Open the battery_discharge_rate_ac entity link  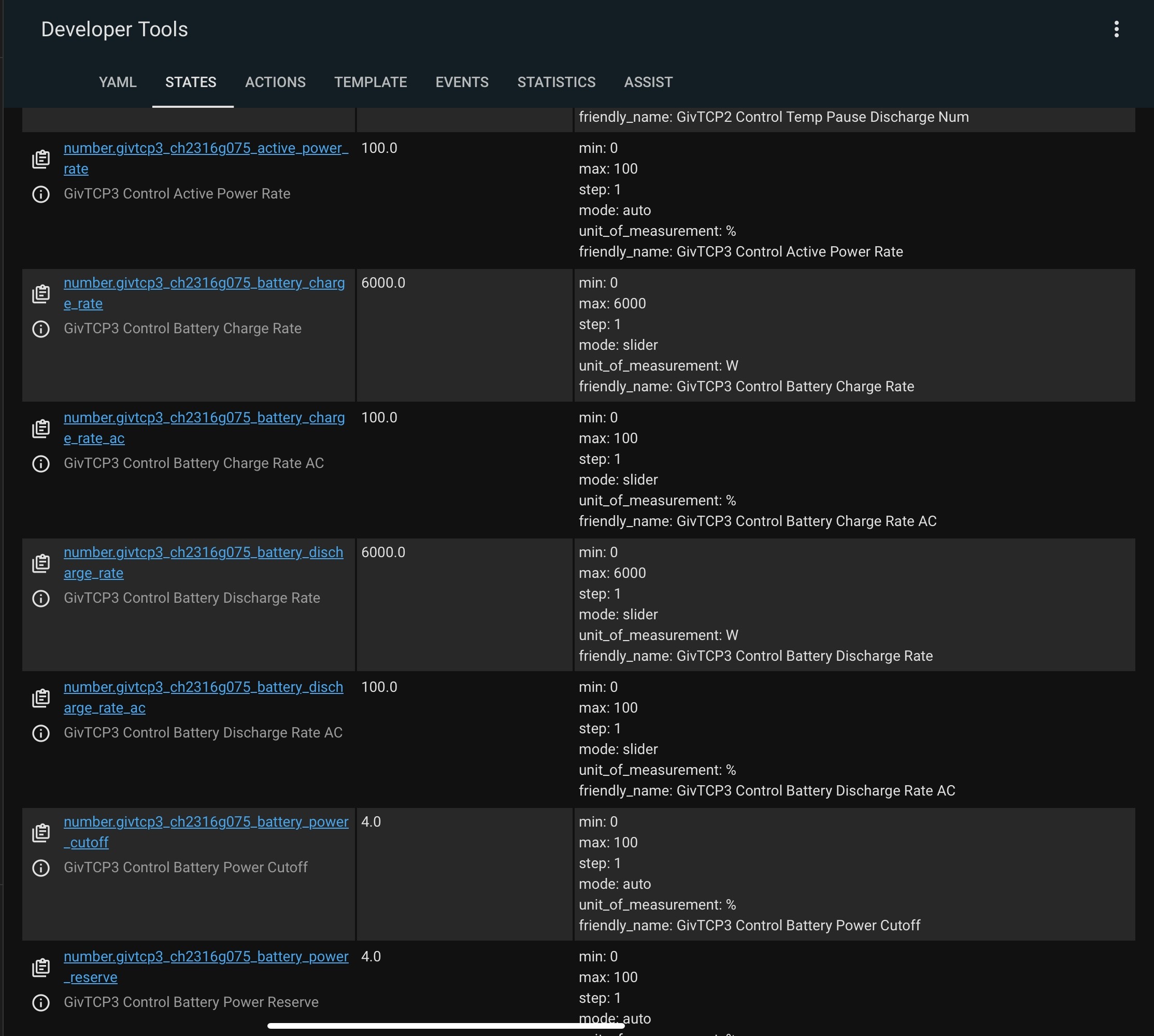click(x=204, y=698)
